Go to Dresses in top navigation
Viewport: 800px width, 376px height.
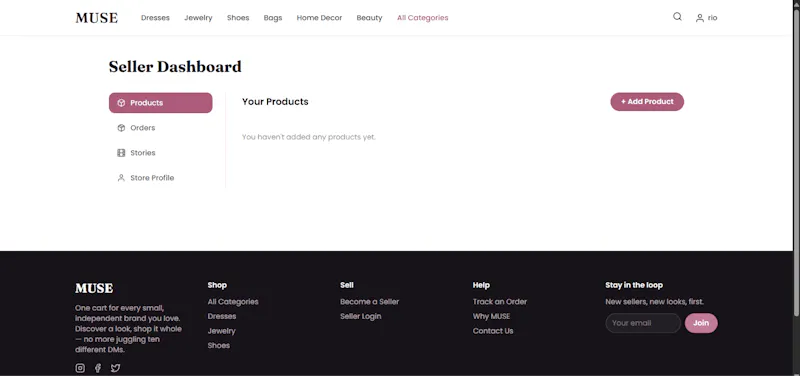[155, 18]
